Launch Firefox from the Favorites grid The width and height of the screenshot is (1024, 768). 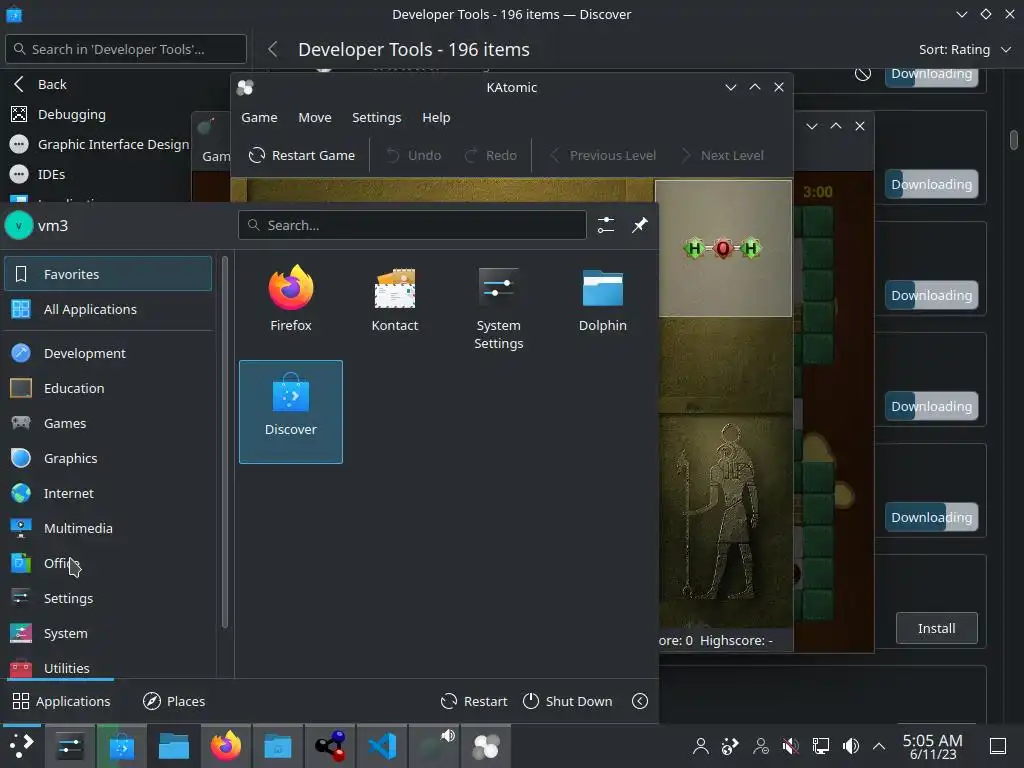tap(291, 298)
